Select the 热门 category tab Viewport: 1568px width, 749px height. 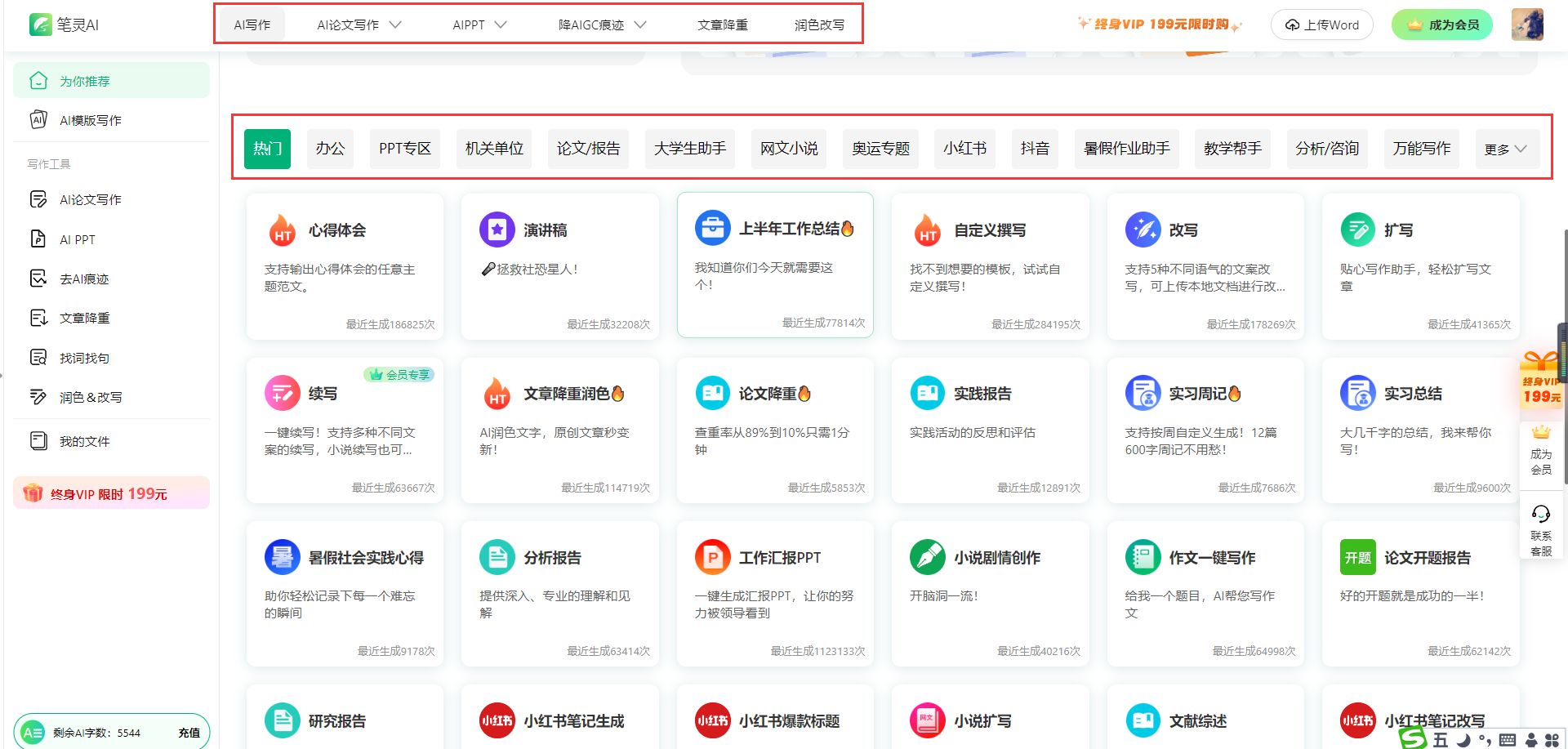267,149
